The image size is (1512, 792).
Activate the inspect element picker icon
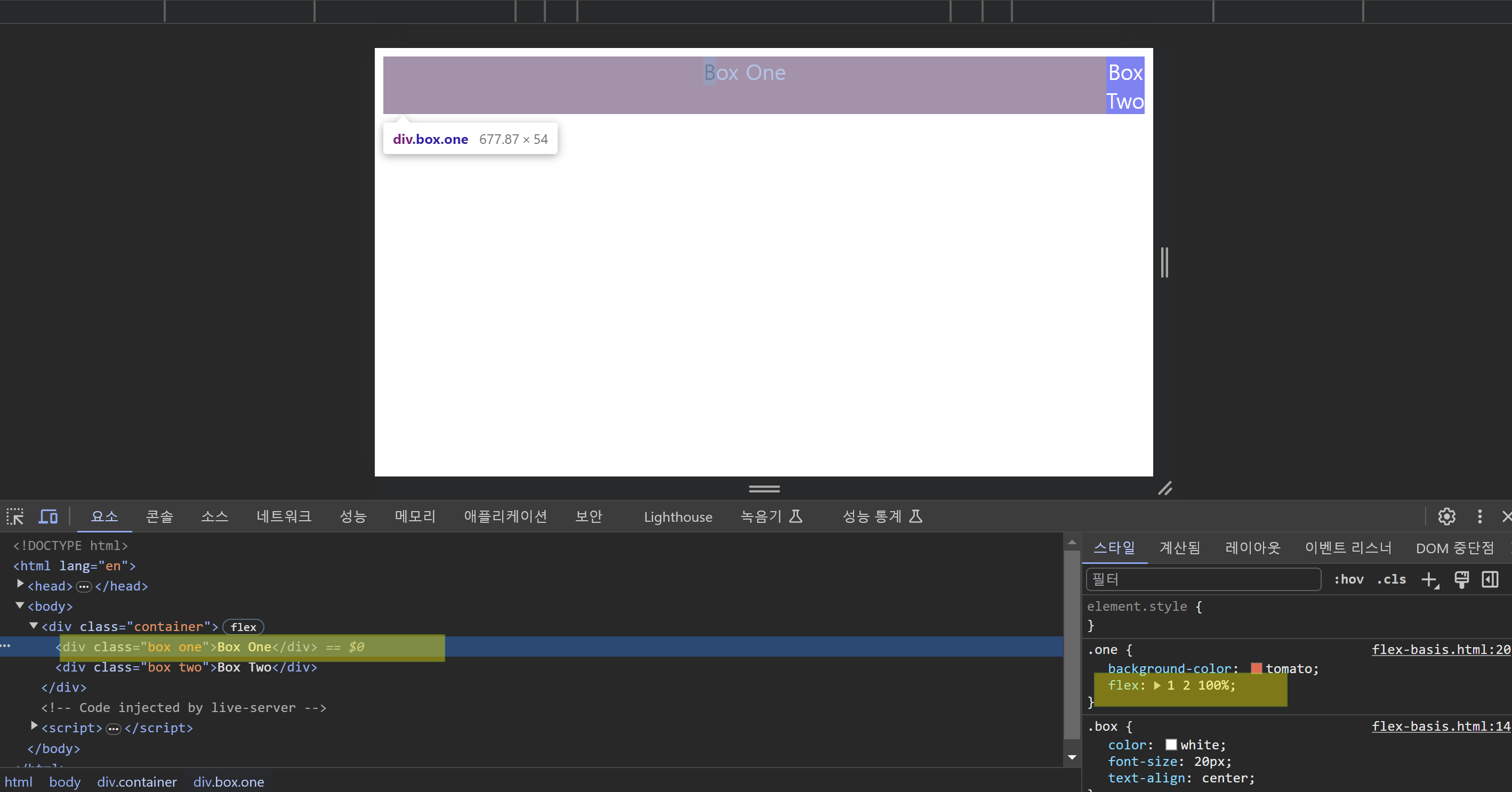(15, 516)
